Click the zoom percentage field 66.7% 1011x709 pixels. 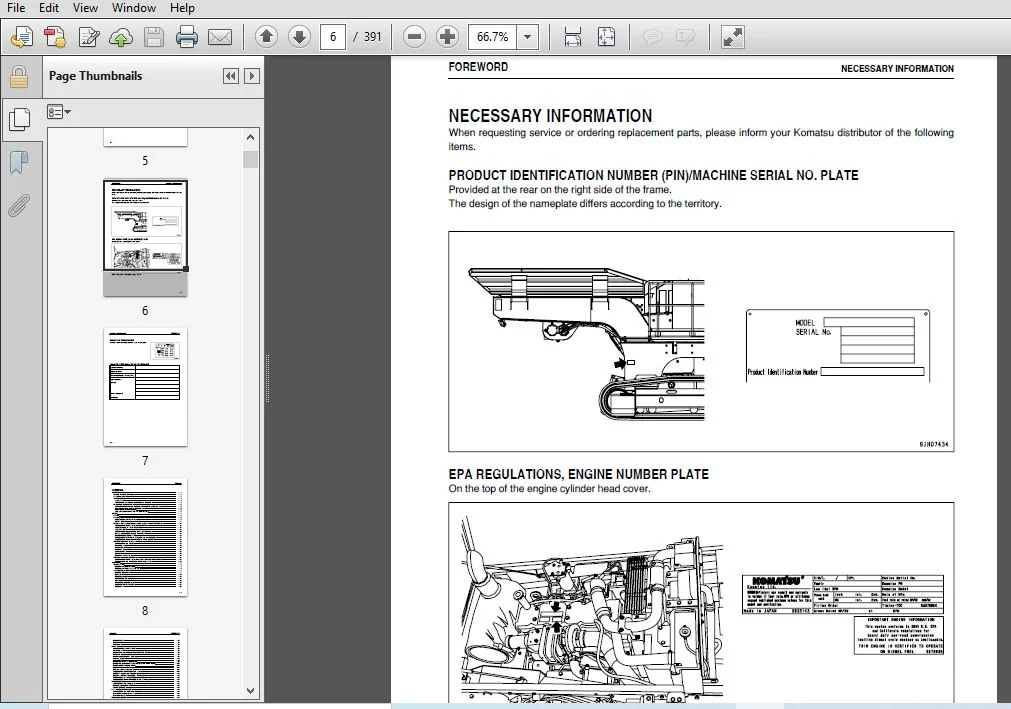[x=493, y=37]
